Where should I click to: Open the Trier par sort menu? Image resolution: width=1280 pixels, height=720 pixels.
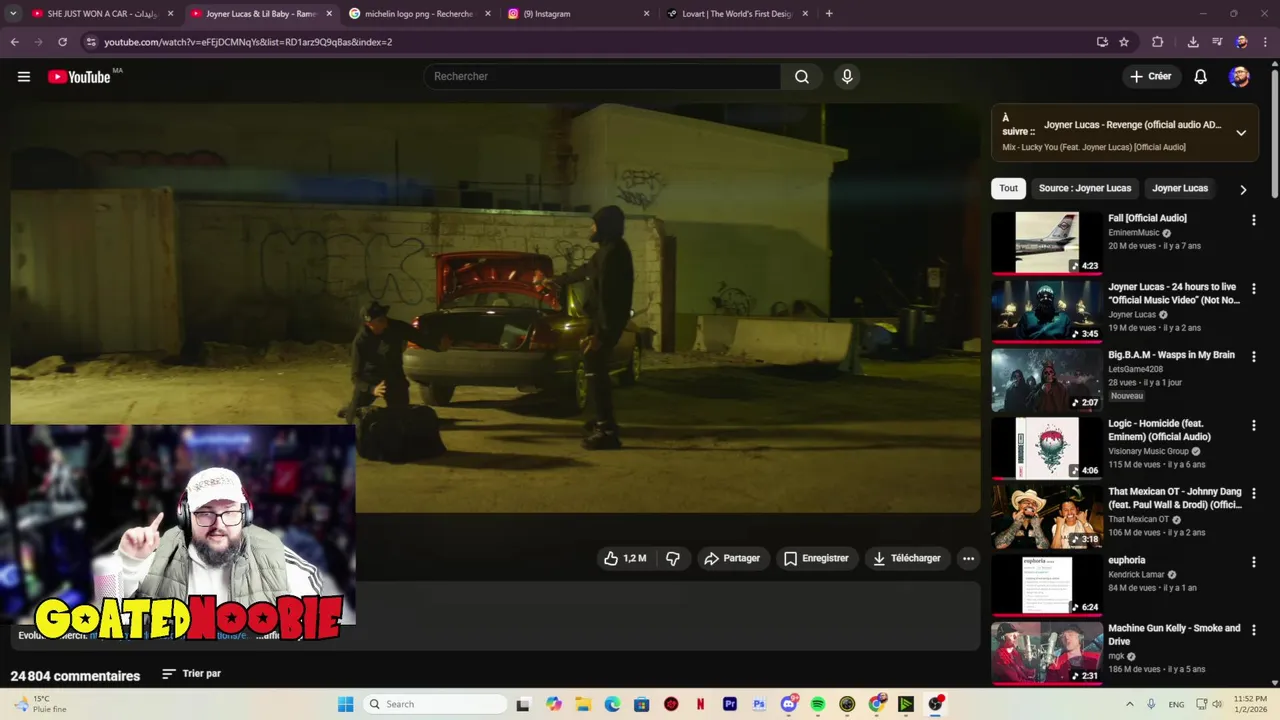191,674
